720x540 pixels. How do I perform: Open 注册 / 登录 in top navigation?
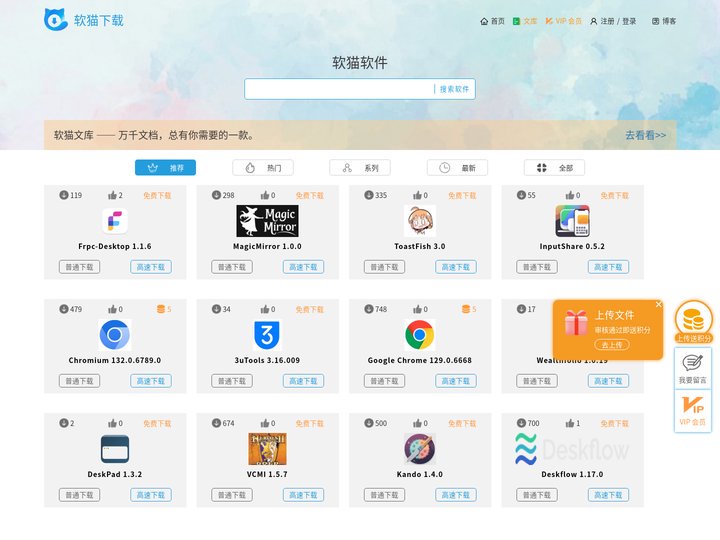(x=613, y=21)
